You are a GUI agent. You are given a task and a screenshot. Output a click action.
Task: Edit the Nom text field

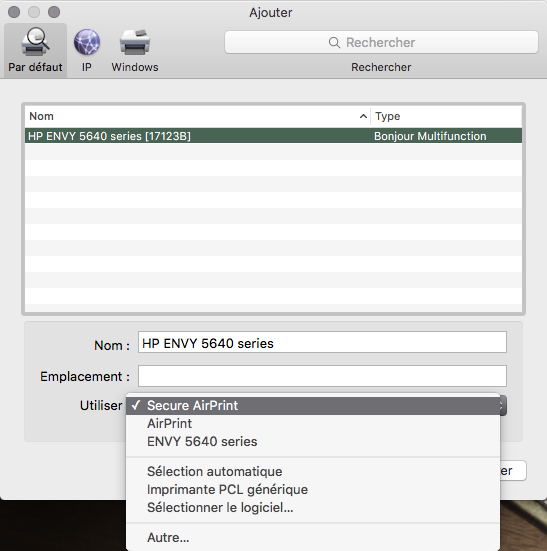tap(322, 342)
